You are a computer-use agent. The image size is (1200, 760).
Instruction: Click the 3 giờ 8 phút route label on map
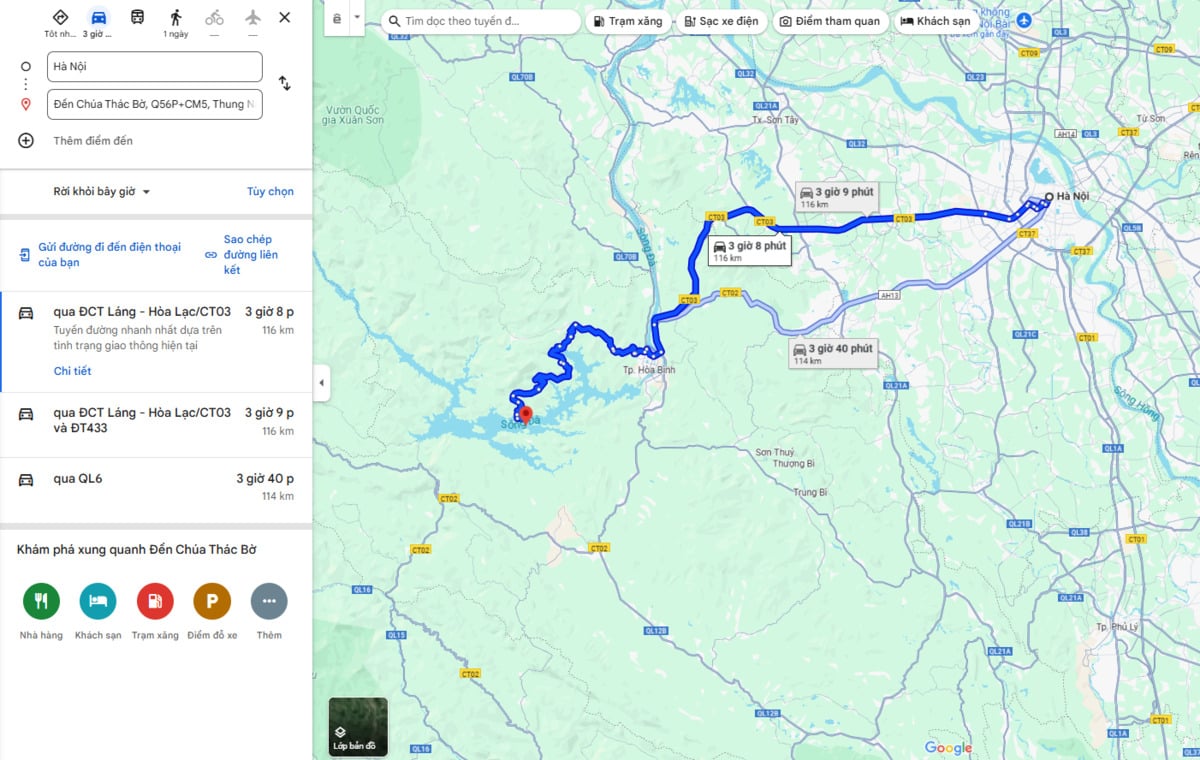pos(749,250)
